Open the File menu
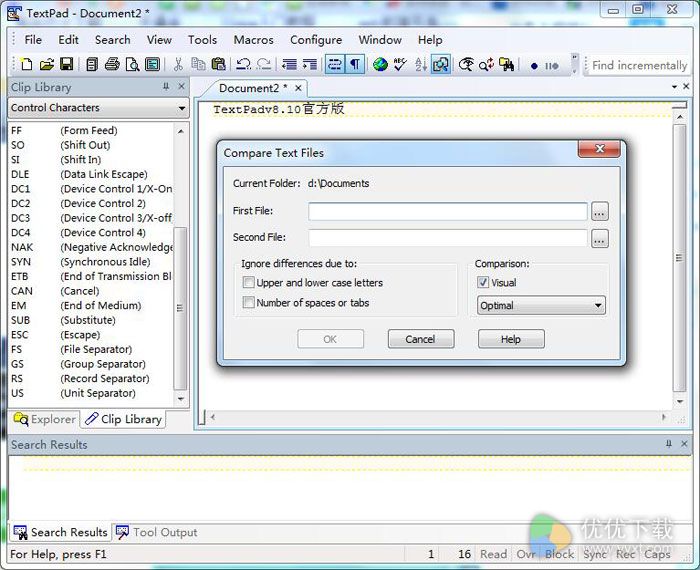700x570 pixels. point(33,40)
